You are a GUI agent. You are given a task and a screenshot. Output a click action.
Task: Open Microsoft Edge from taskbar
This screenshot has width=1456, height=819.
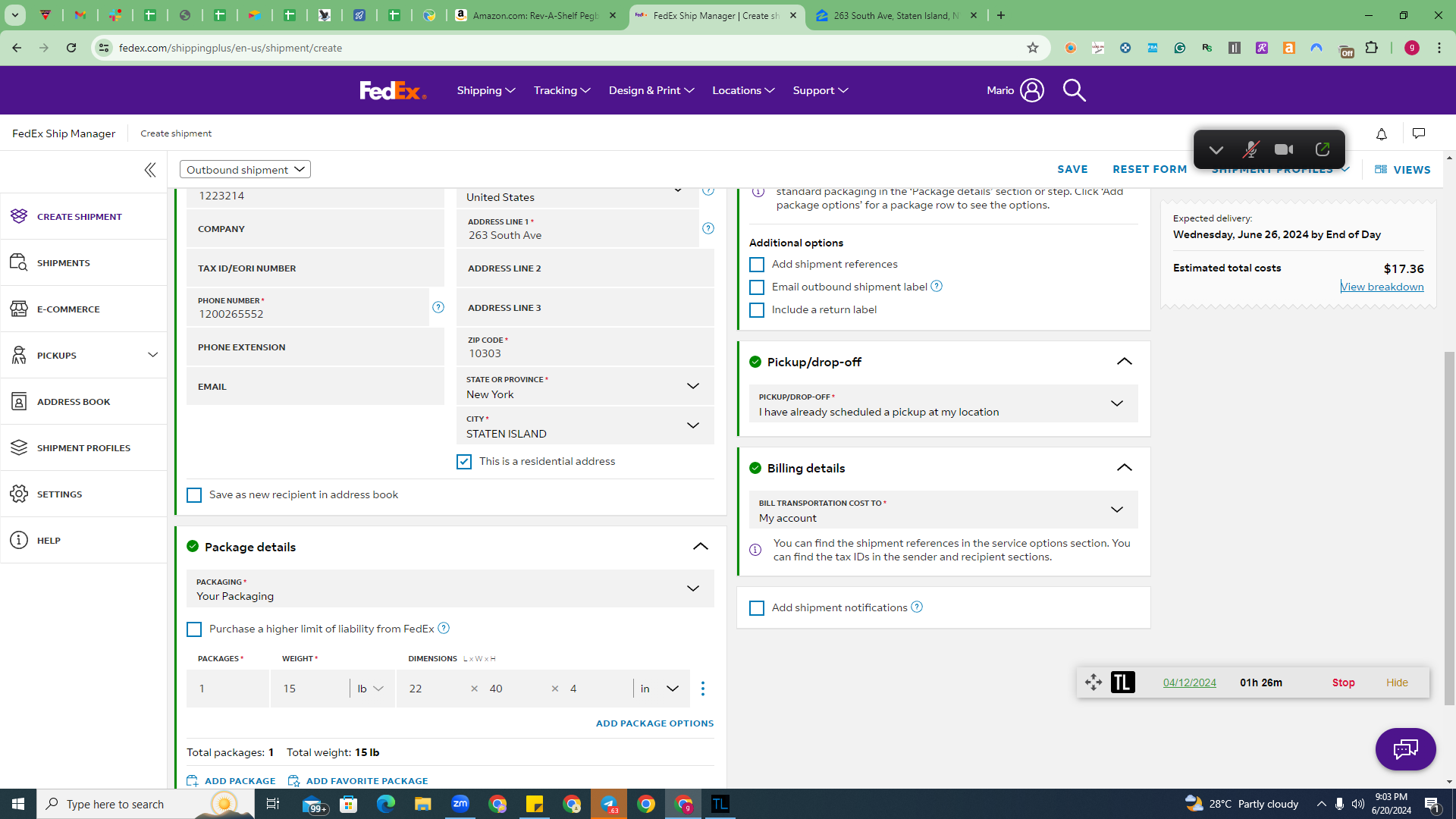pyautogui.click(x=385, y=804)
